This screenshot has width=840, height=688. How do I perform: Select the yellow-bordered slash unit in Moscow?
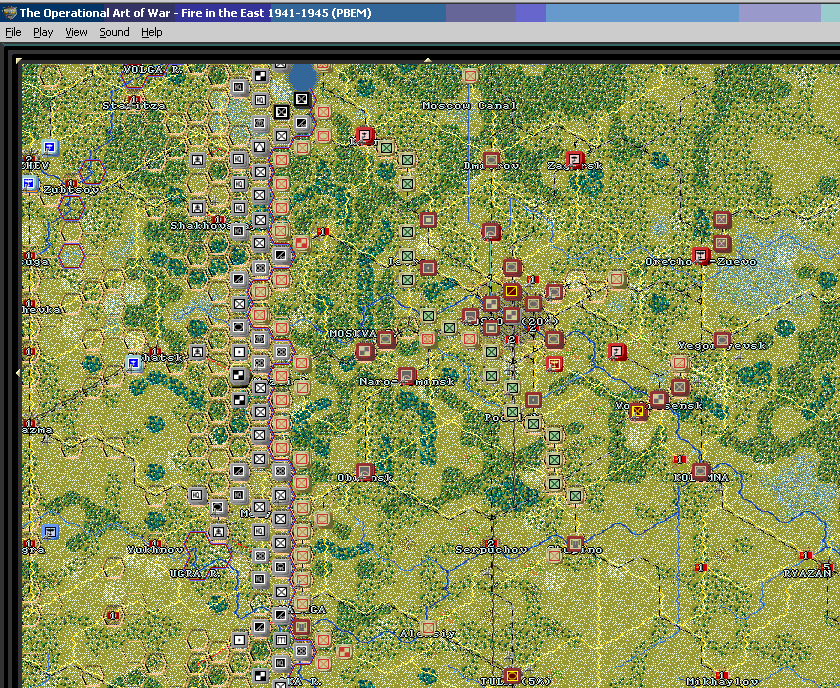pyautogui.click(x=512, y=291)
